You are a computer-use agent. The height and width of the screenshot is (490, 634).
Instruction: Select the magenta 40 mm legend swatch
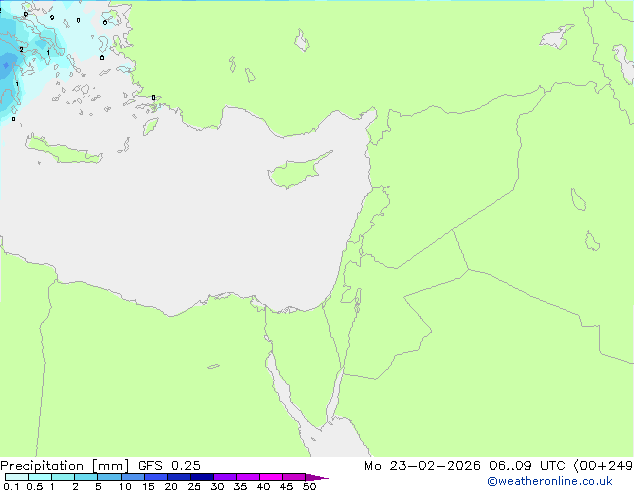coord(271,477)
